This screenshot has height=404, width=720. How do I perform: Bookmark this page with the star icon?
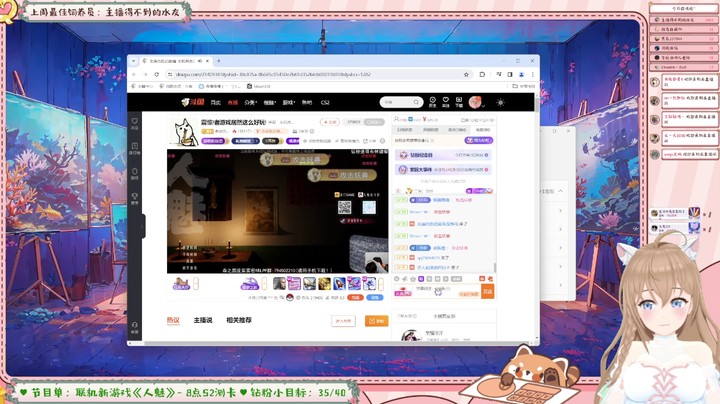coord(466,74)
